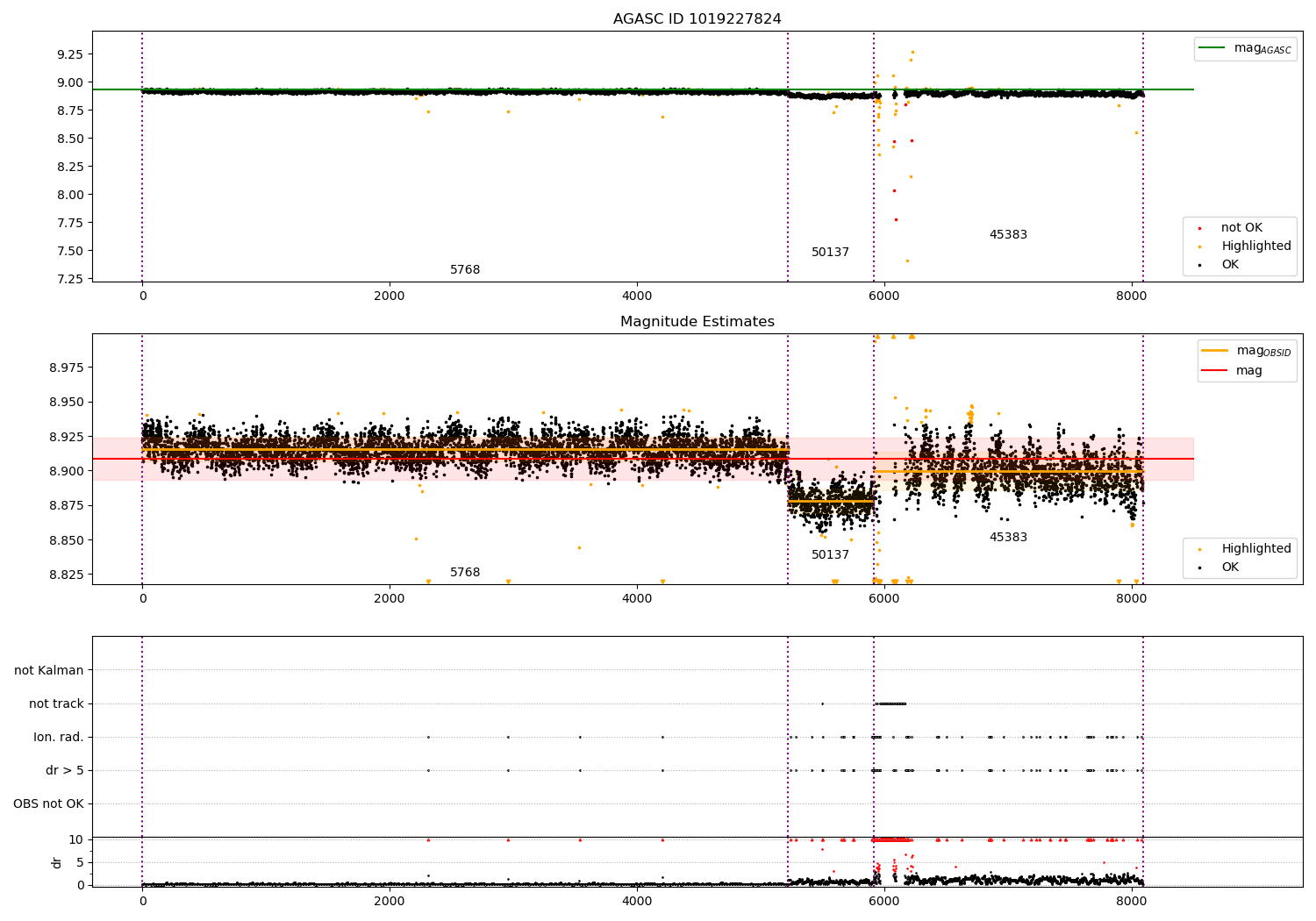Click the 5 tick on the dr axis
The image size is (1316, 921).
(80, 863)
